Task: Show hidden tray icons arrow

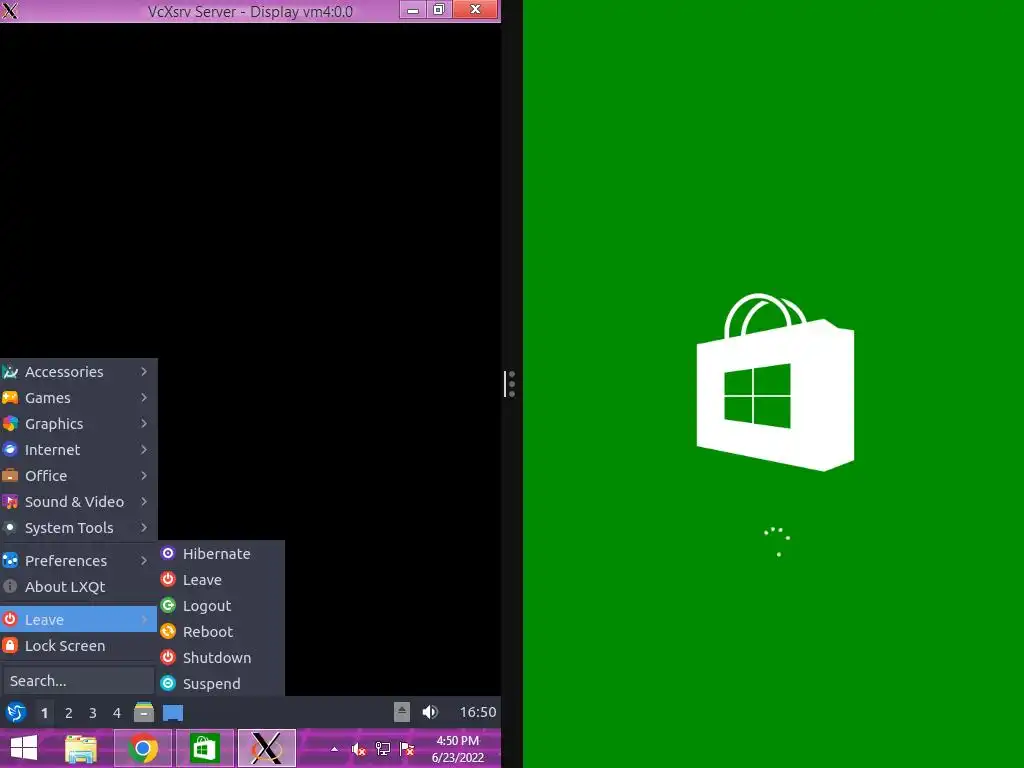Action: click(x=334, y=749)
